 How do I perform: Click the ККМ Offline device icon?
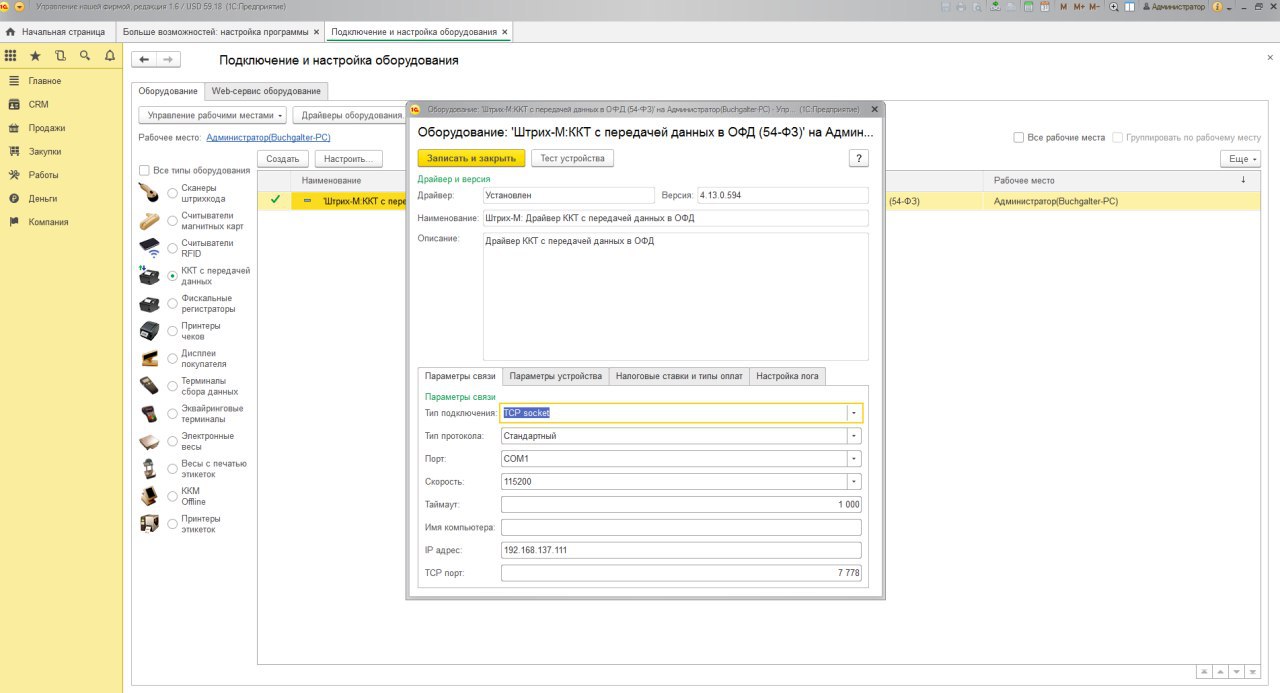(149, 496)
